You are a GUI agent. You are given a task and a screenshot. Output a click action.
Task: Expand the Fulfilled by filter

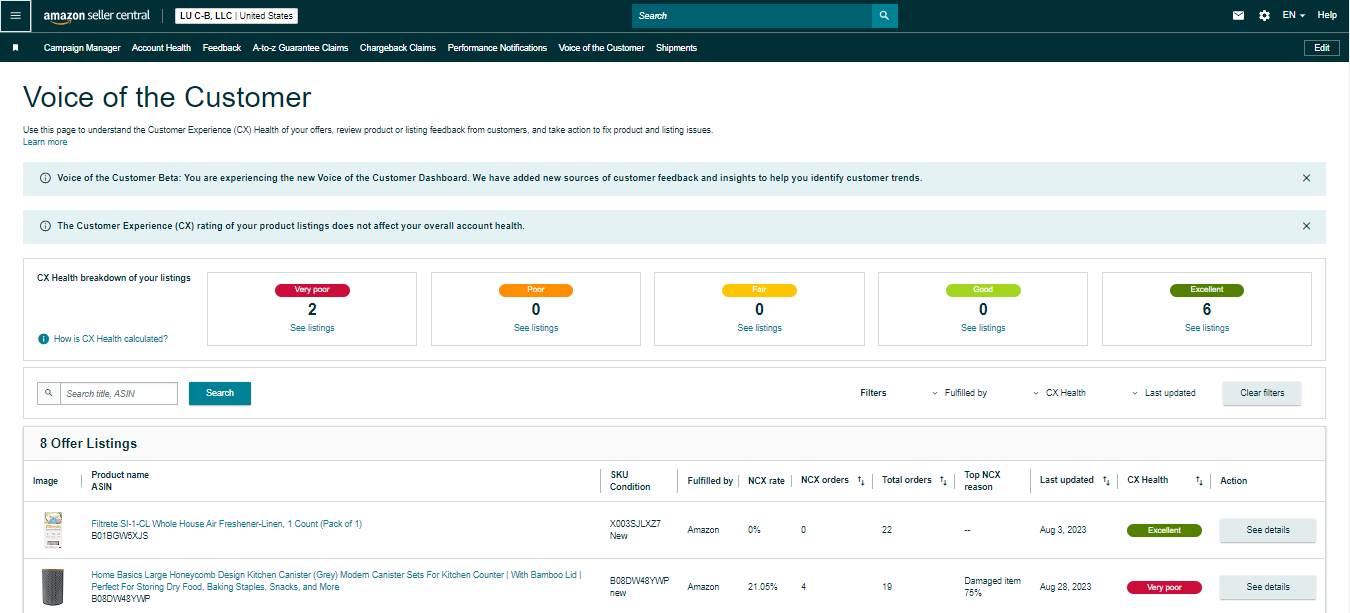click(x=959, y=393)
